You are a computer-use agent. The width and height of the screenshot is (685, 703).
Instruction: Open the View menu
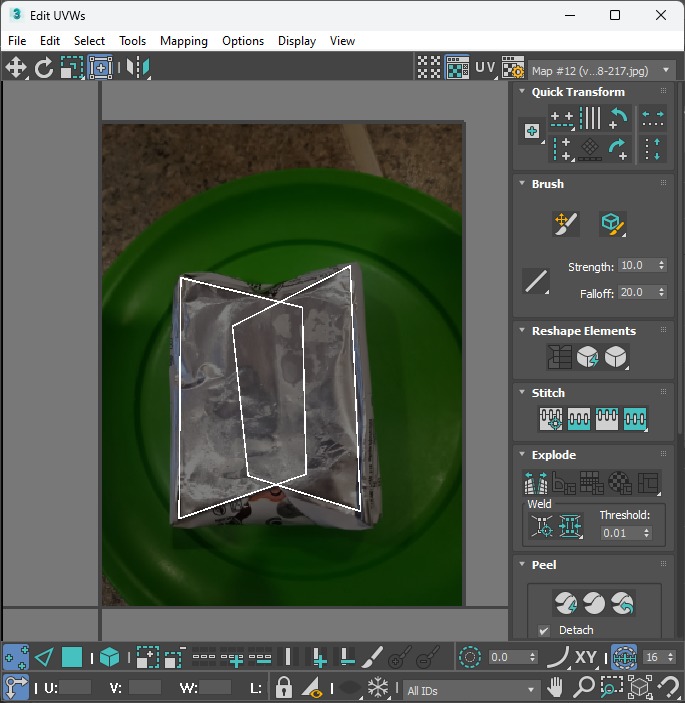(342, 41)
